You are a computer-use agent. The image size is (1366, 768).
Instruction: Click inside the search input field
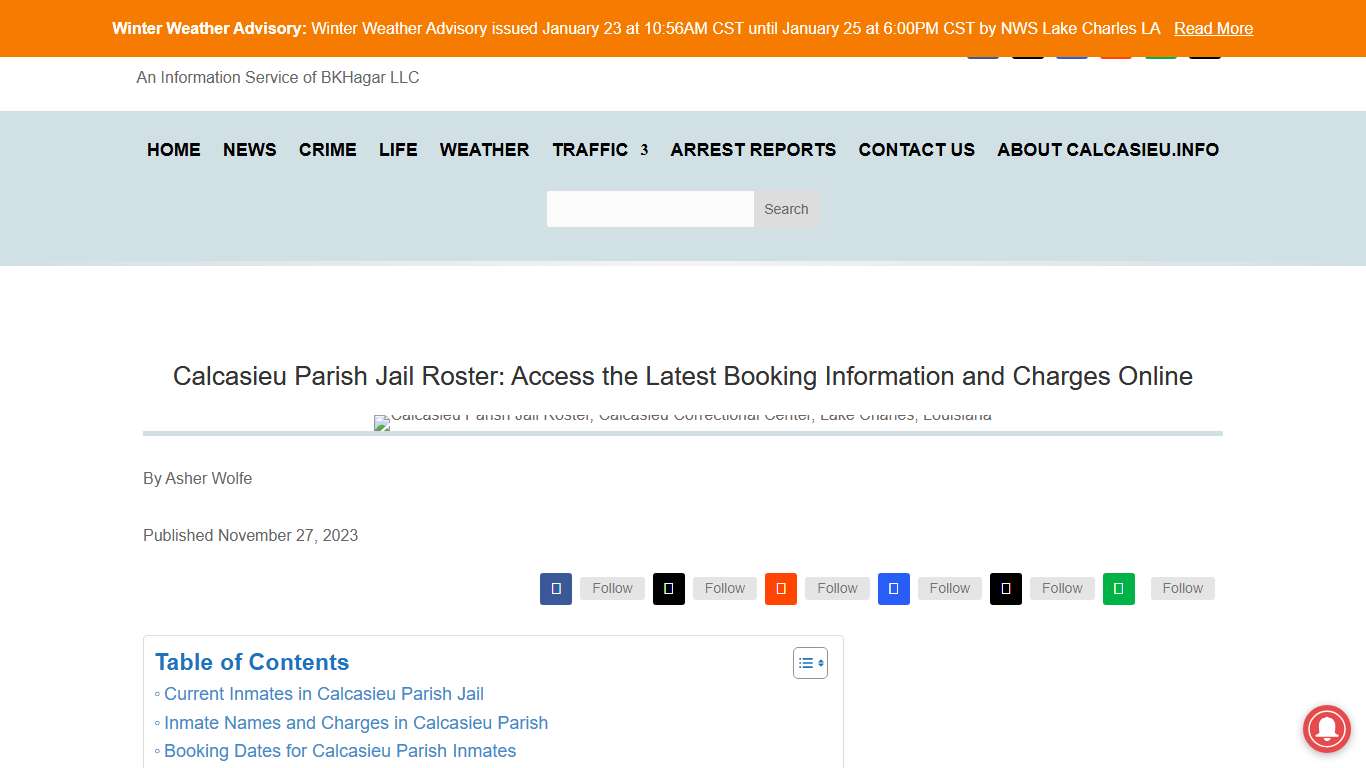[650, 209]
